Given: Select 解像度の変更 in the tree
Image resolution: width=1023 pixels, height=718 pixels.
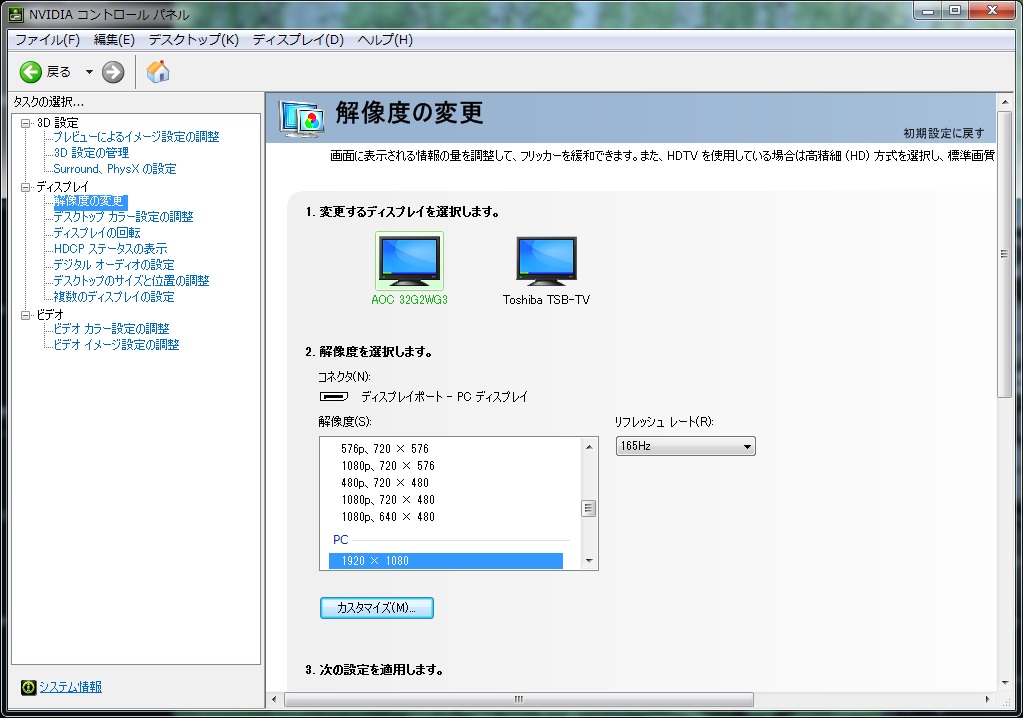Looking at the screenshot, I should (x=89, y=202).
